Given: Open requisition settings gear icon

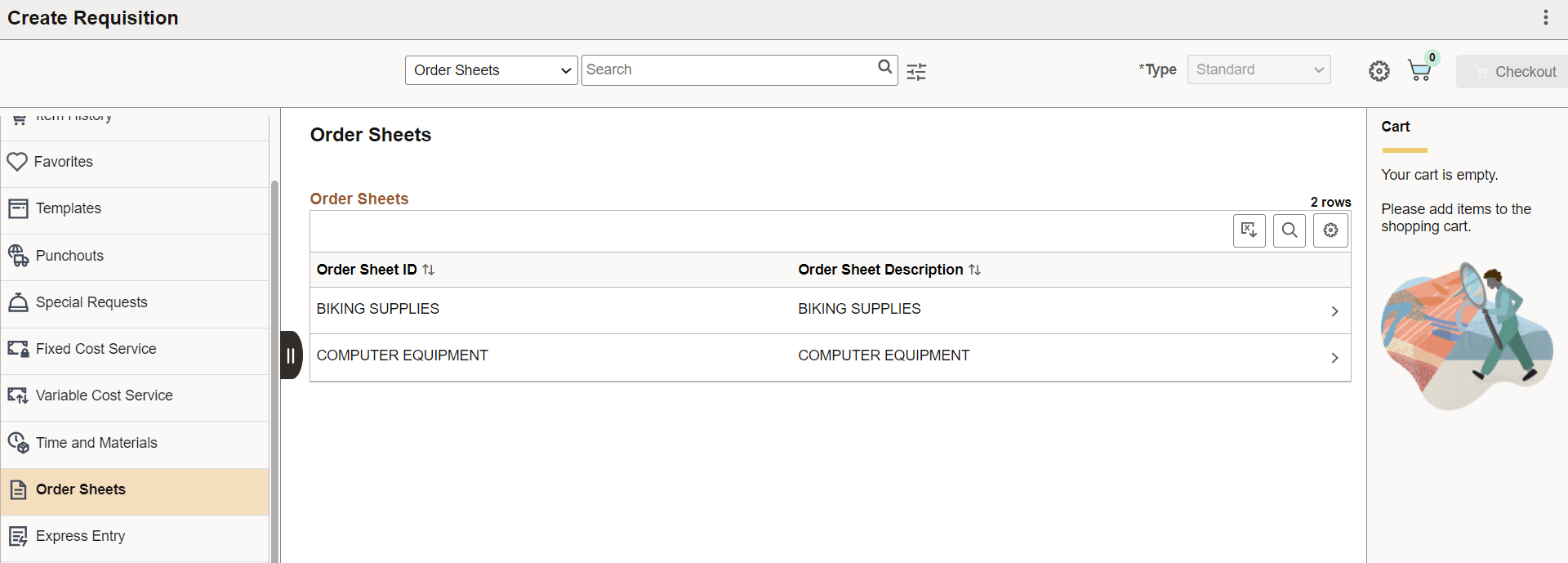Looking at the screenshot, I should (1379, 71).
